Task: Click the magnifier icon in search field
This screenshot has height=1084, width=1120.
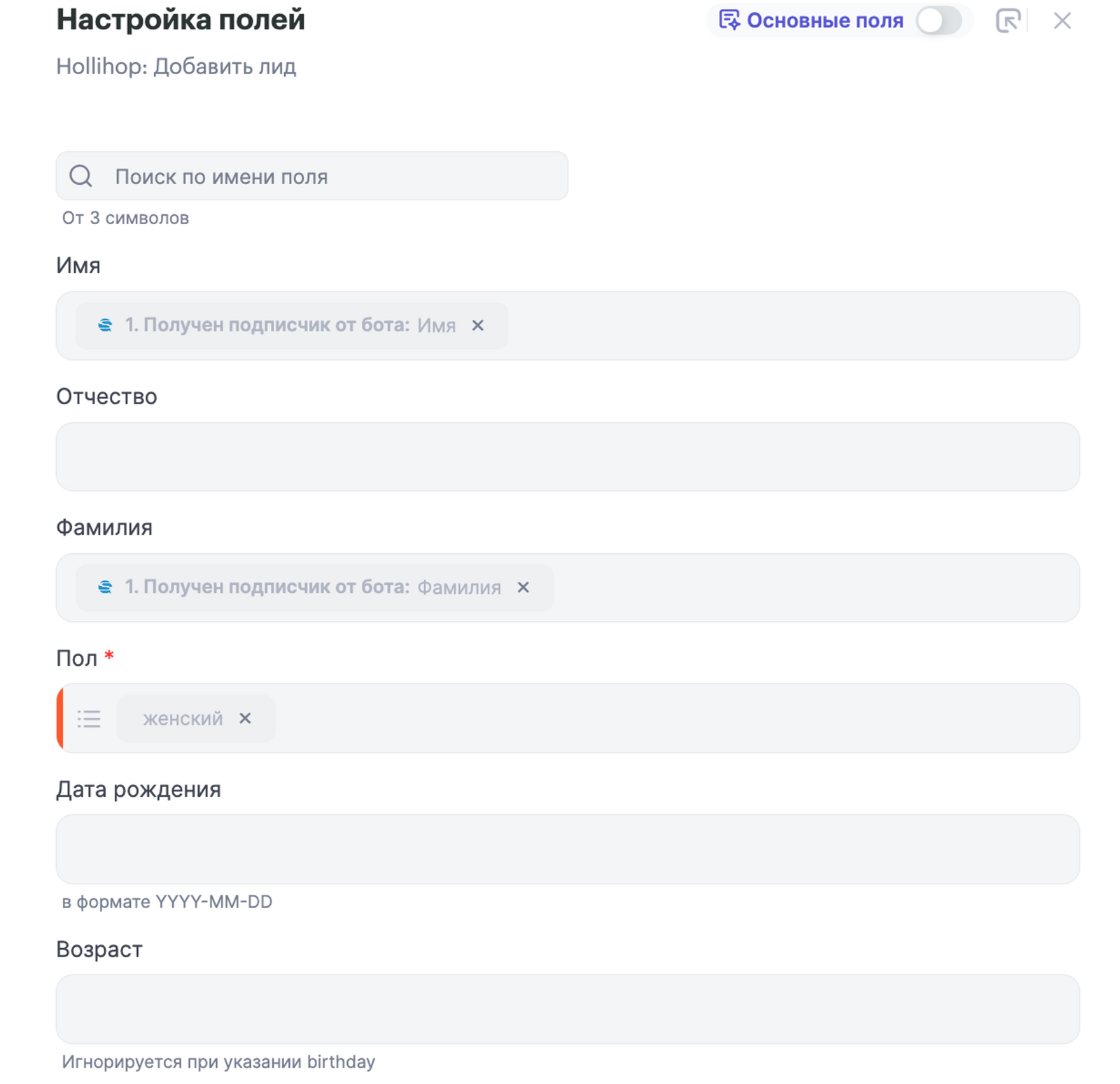Action: (x=80, y=176)
